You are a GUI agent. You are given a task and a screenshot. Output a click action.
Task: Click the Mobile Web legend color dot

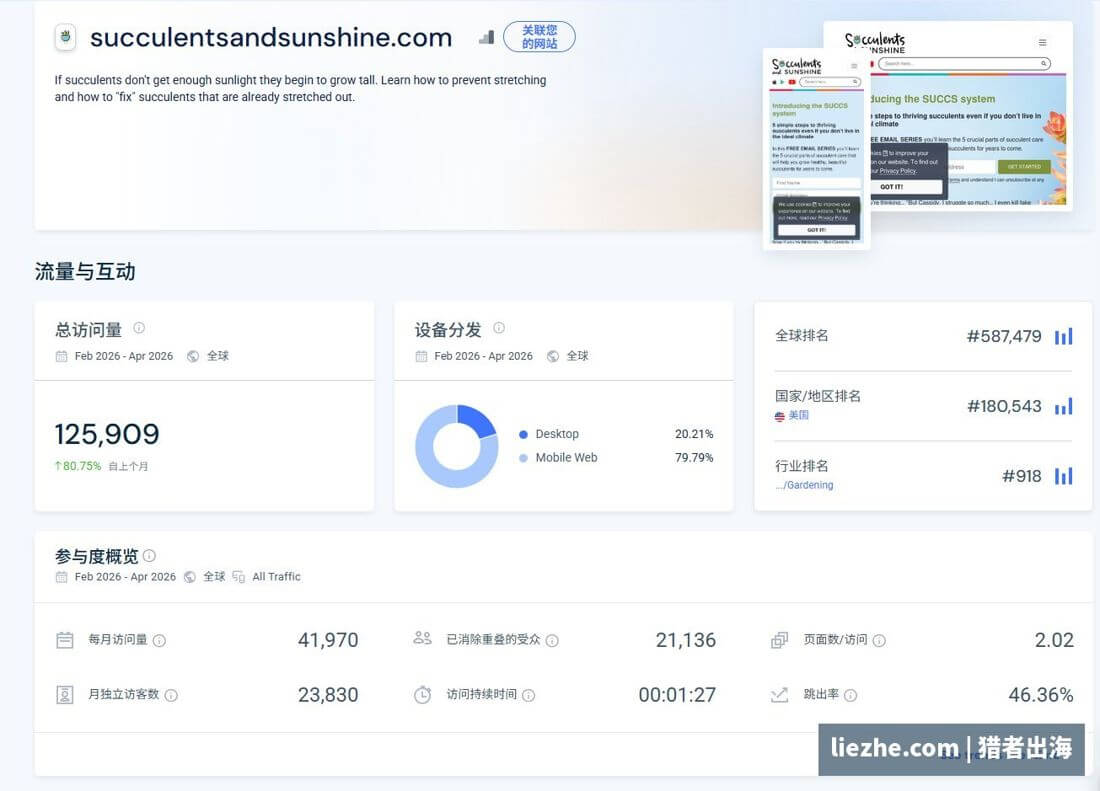click(523, 458)
